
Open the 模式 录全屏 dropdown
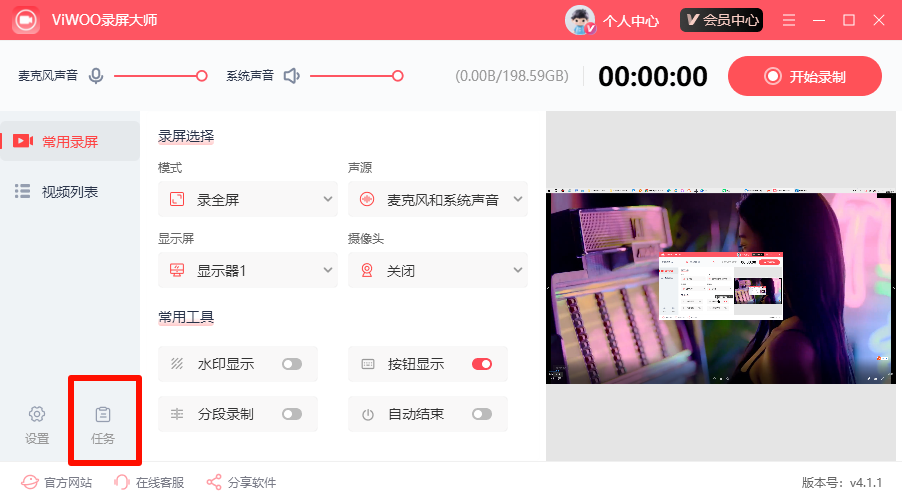[248, 200]
